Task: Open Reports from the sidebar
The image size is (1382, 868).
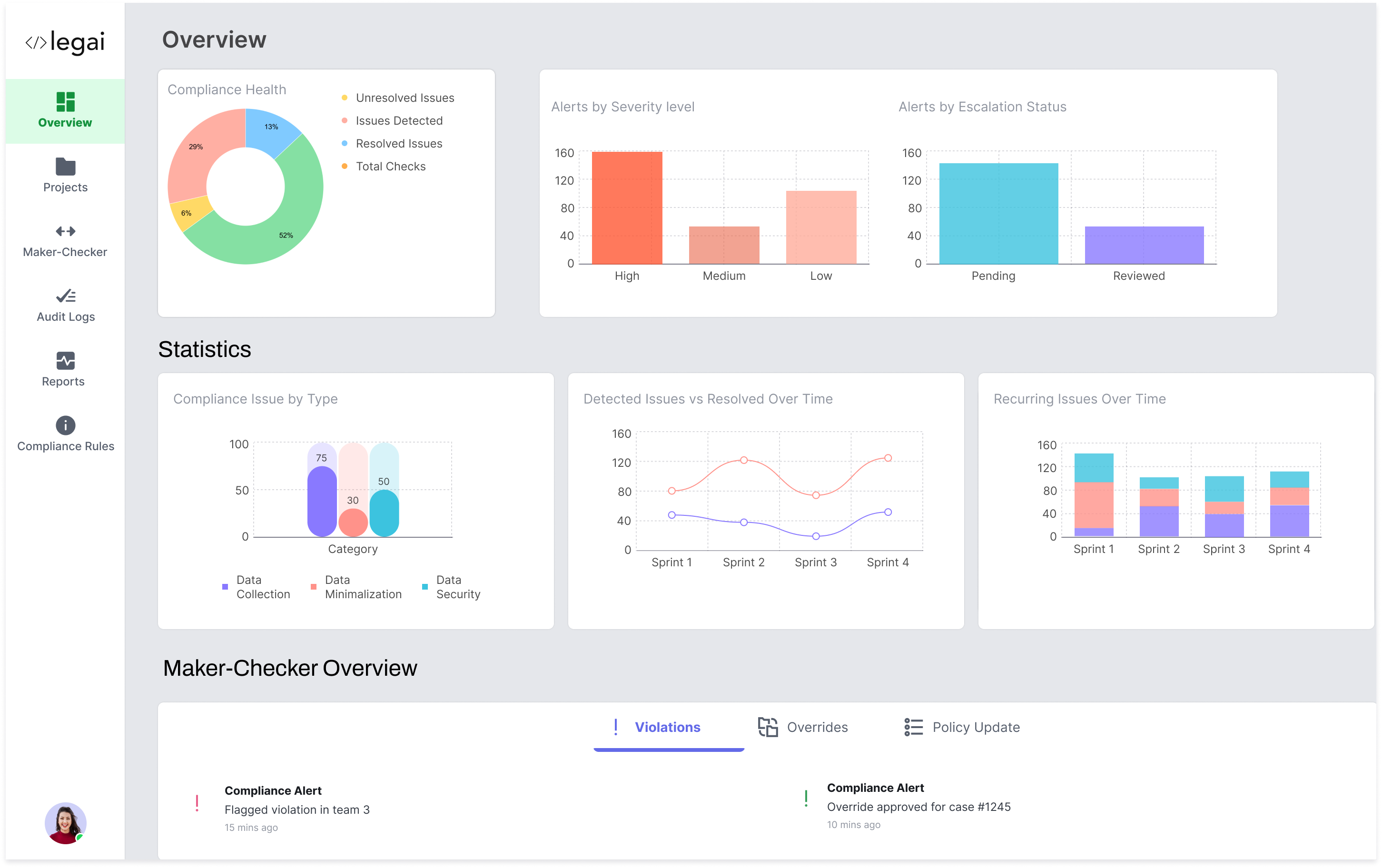Action: (x=65, y=370)
